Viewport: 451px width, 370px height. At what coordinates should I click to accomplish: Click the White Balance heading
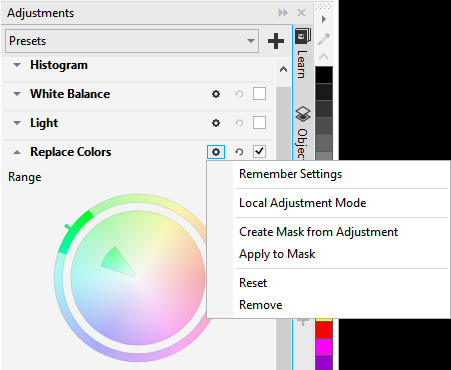[70, 94]
